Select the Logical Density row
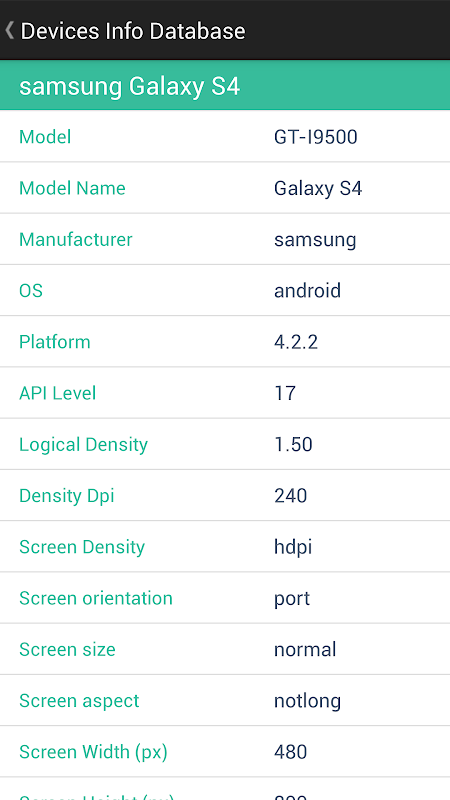 coord(225,444)
